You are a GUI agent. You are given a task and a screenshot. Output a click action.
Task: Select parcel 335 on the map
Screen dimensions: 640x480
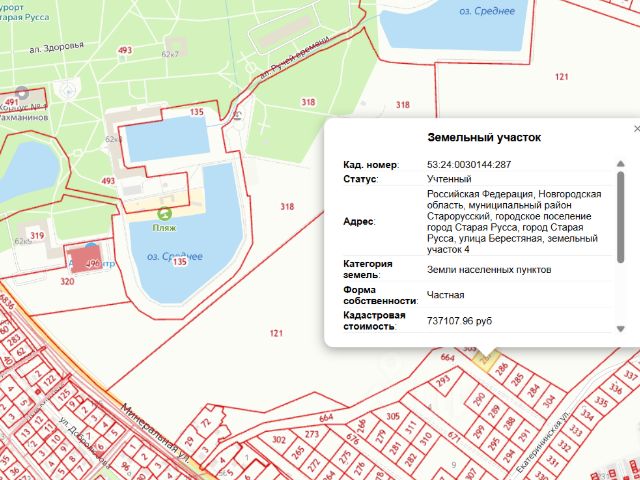(x=600, y=401)
